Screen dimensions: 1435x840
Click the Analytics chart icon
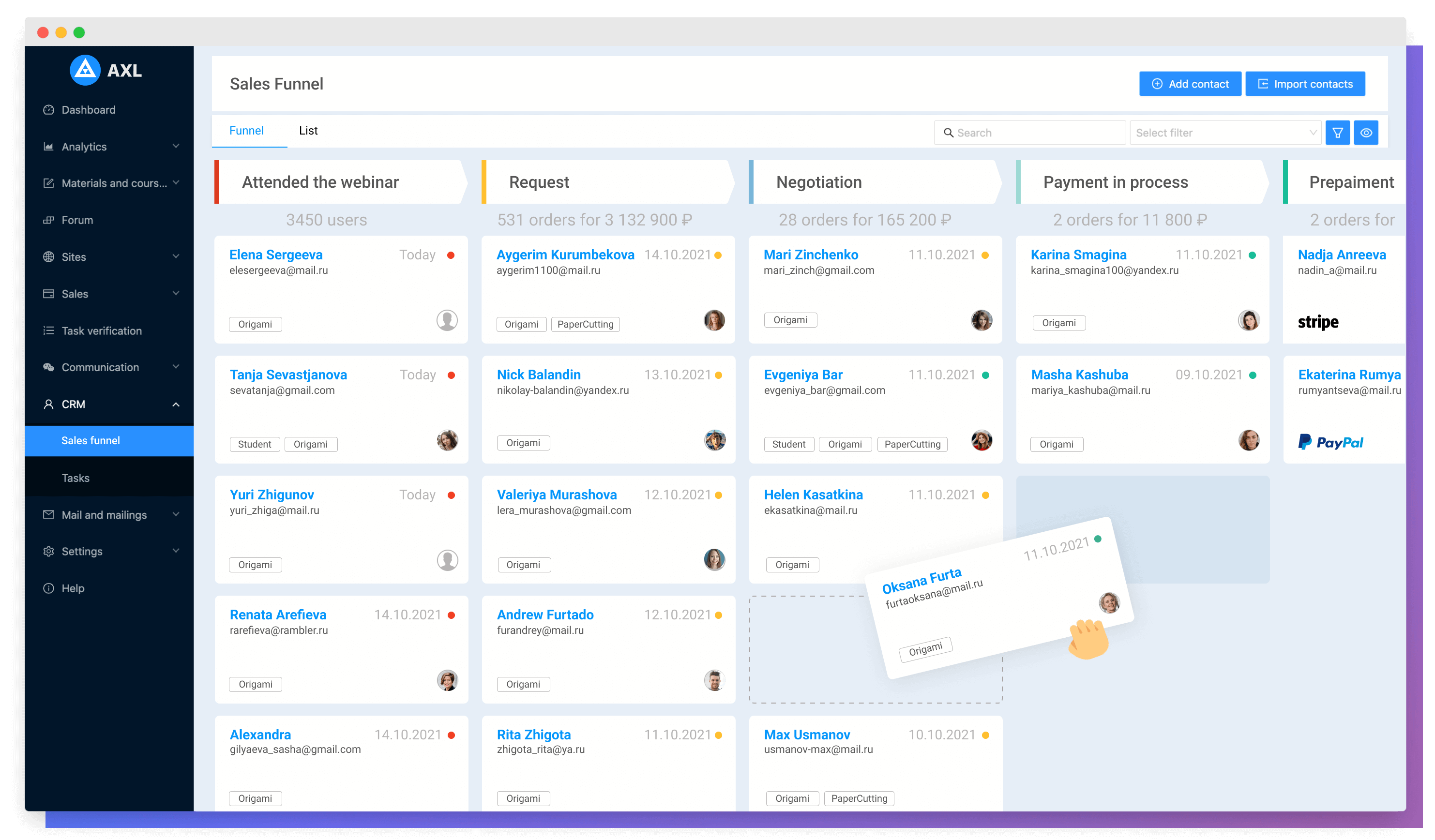pyautogui.click(x=49, y=147)
